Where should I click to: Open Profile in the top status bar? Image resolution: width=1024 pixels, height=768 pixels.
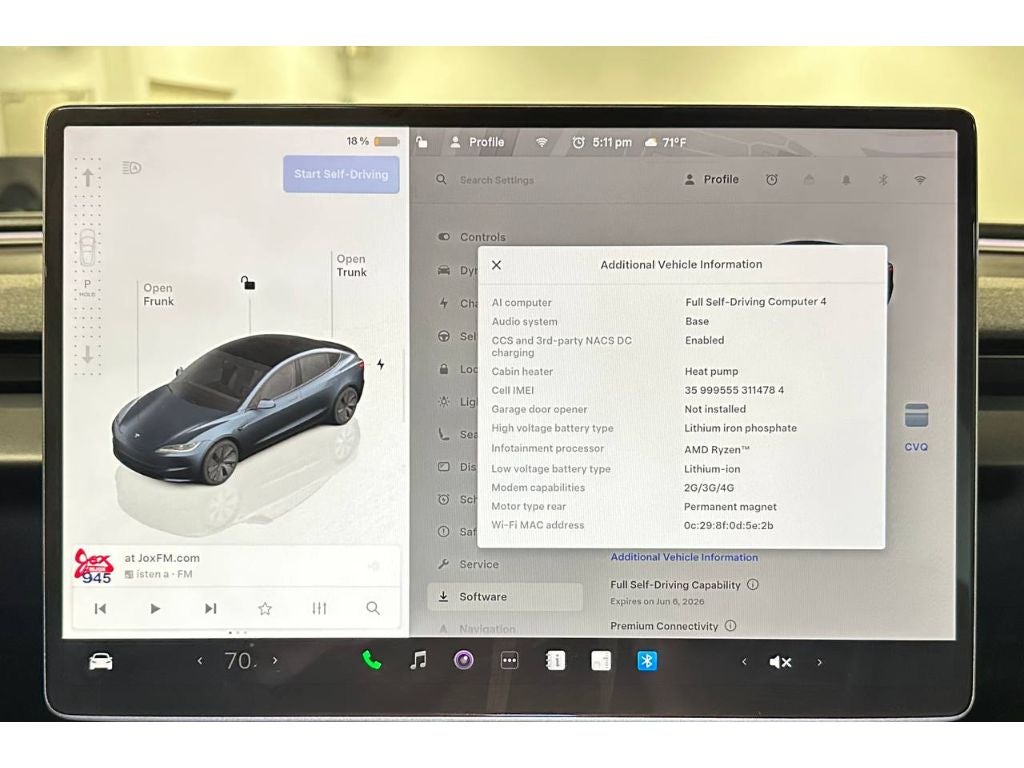click(x=477, y=142)
